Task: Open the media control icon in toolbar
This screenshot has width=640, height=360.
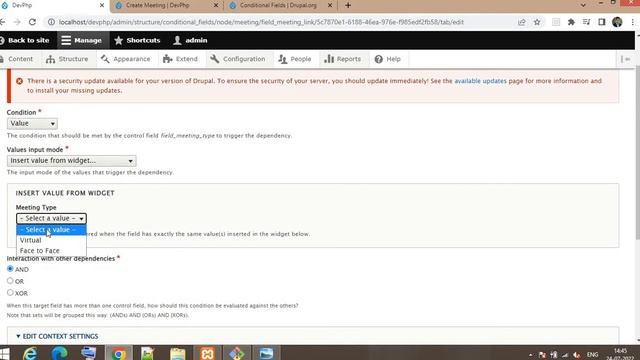Action: tap(586, 22)
